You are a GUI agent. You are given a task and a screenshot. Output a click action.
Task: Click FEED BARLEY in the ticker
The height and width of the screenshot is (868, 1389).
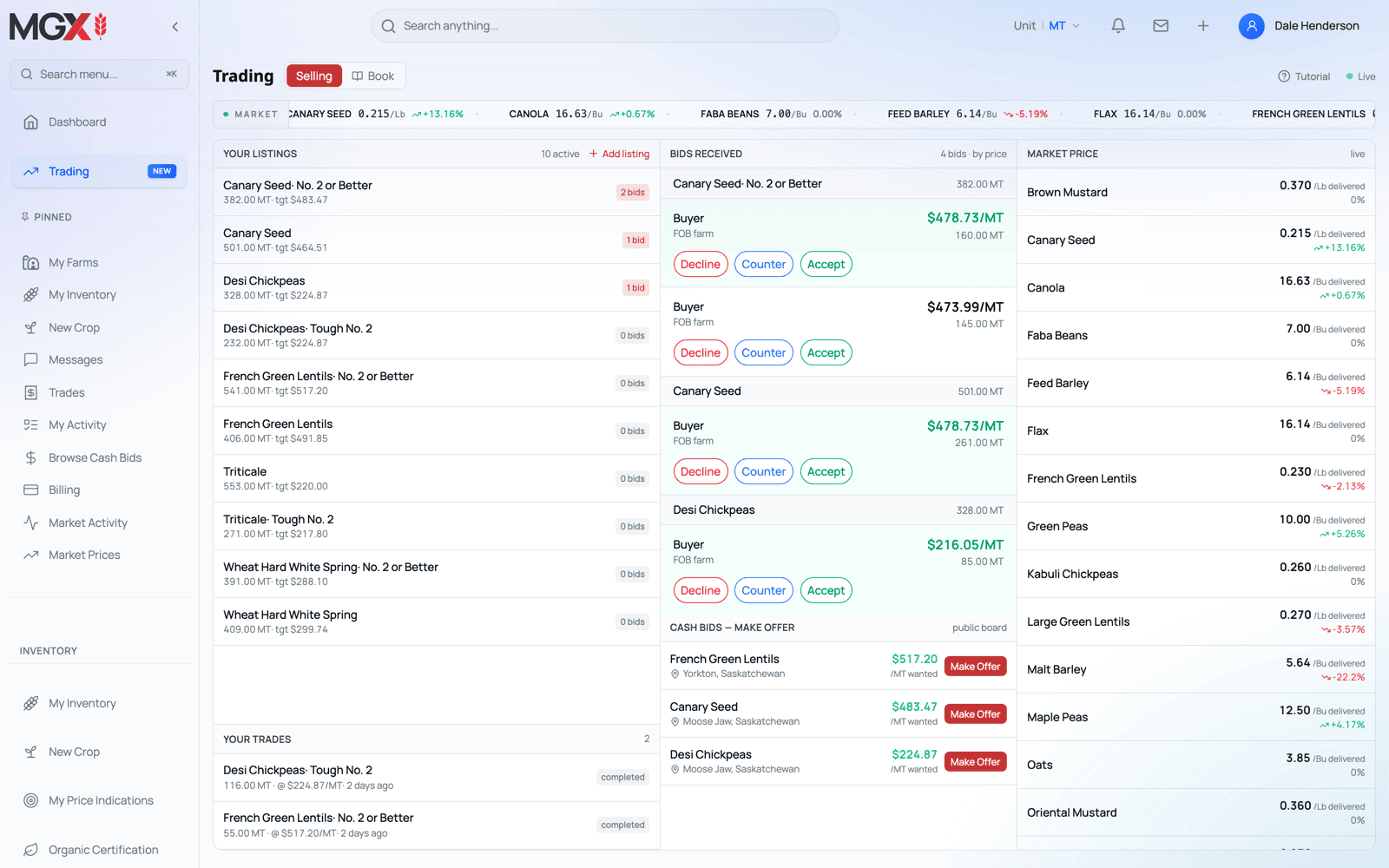coord(918,115)
